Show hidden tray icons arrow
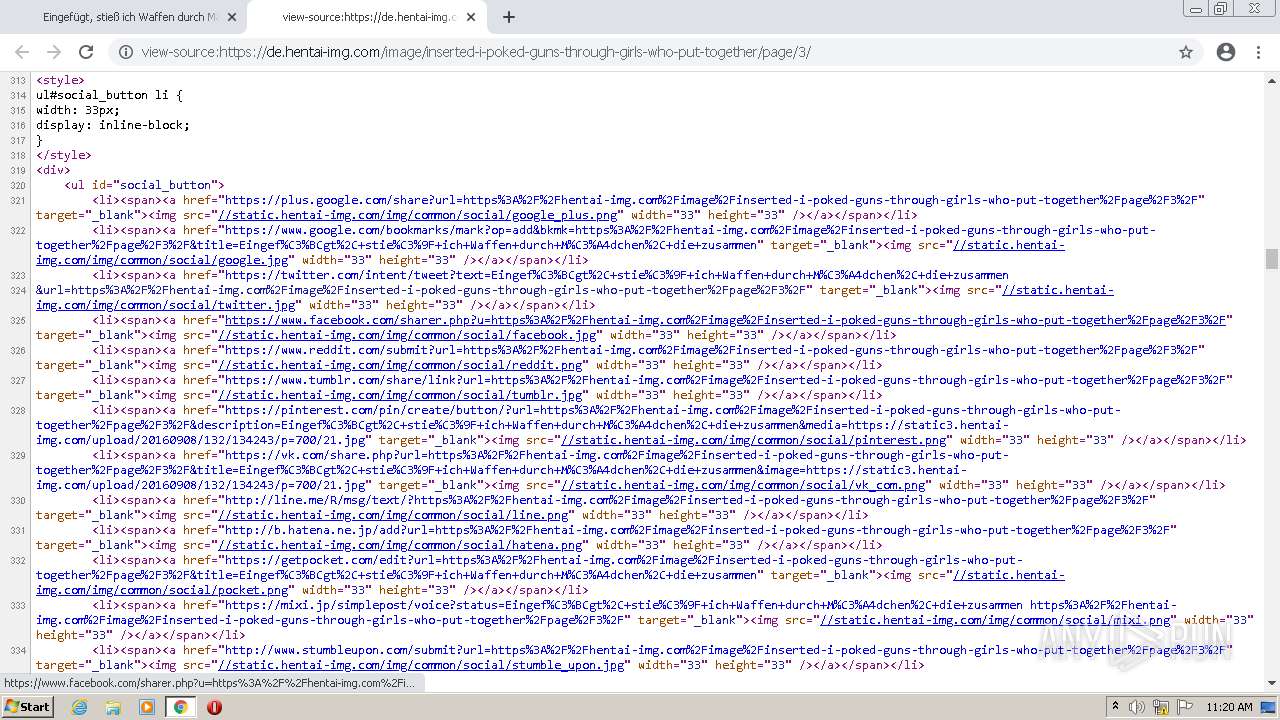Screen dimensions: 1280x720 tap(1115, 707)
